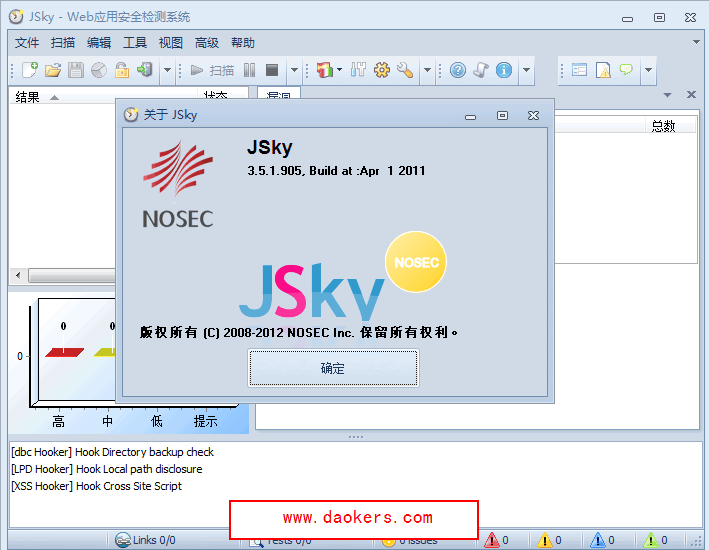
Task: Click the red 高 bar in chart
Action: click(x=64, y=352)
